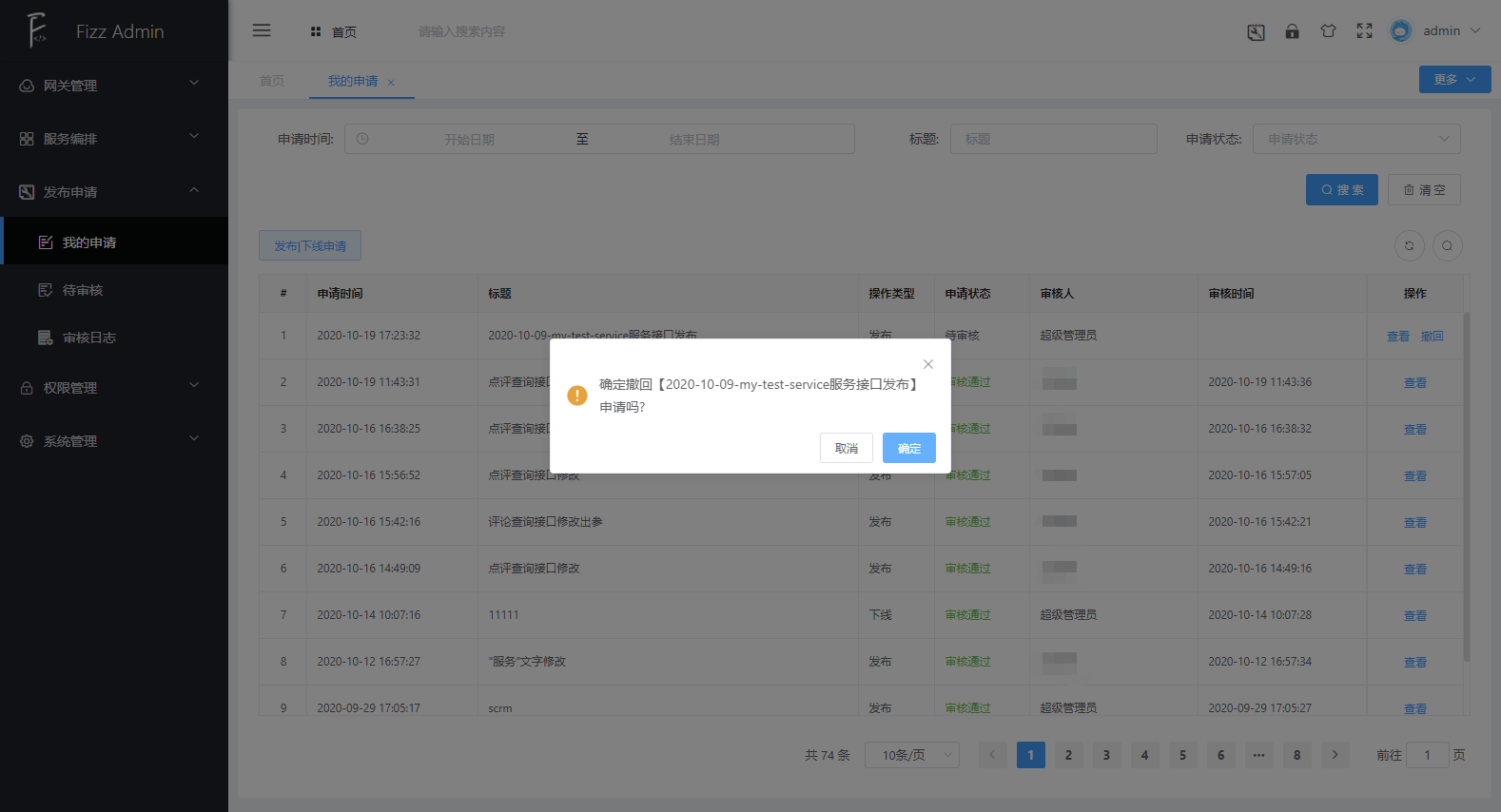Click 查看 link for 2020-10-14 10:07:16 row
The image size is (1501, 812).
(1415, 616)
